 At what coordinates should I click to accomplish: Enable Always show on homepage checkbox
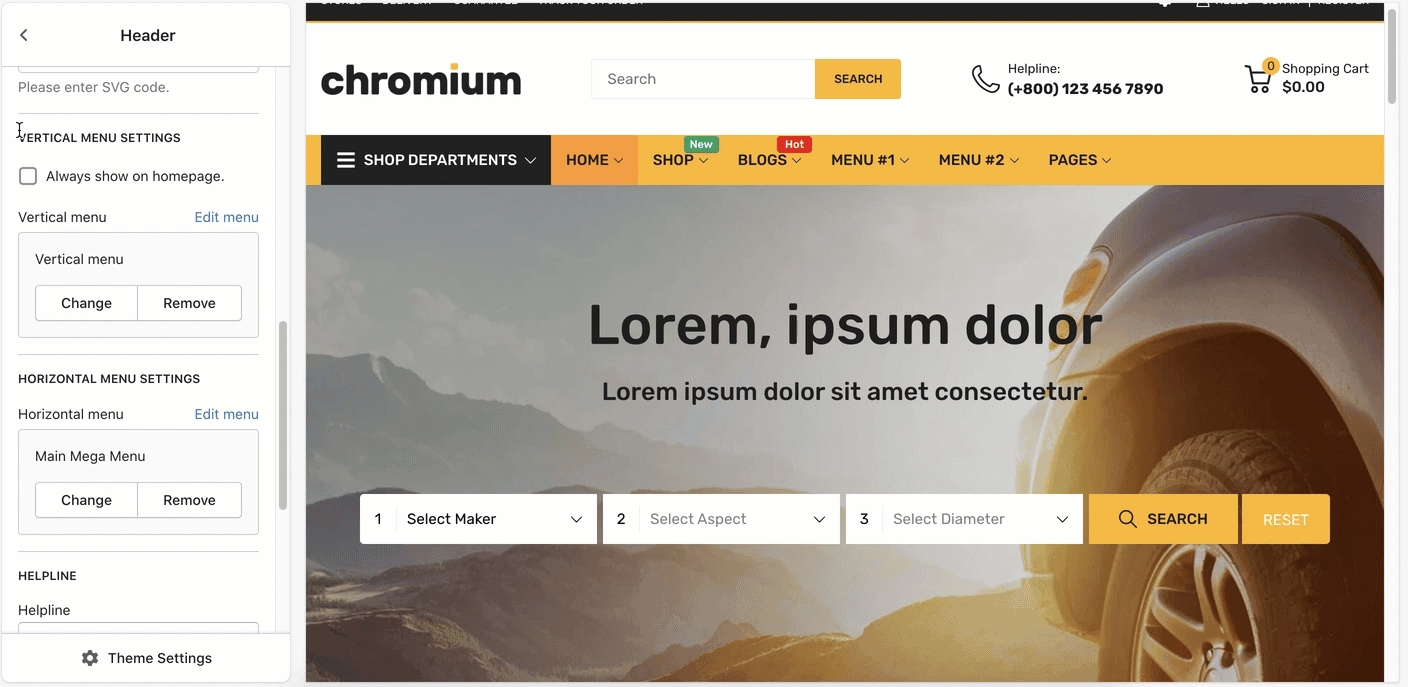pyautogui.click(x=28, y=176)
